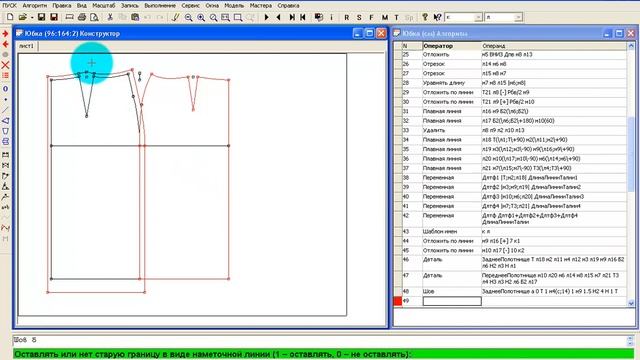
Task: Click the red right arrow tool
Action: coord(5,33)
